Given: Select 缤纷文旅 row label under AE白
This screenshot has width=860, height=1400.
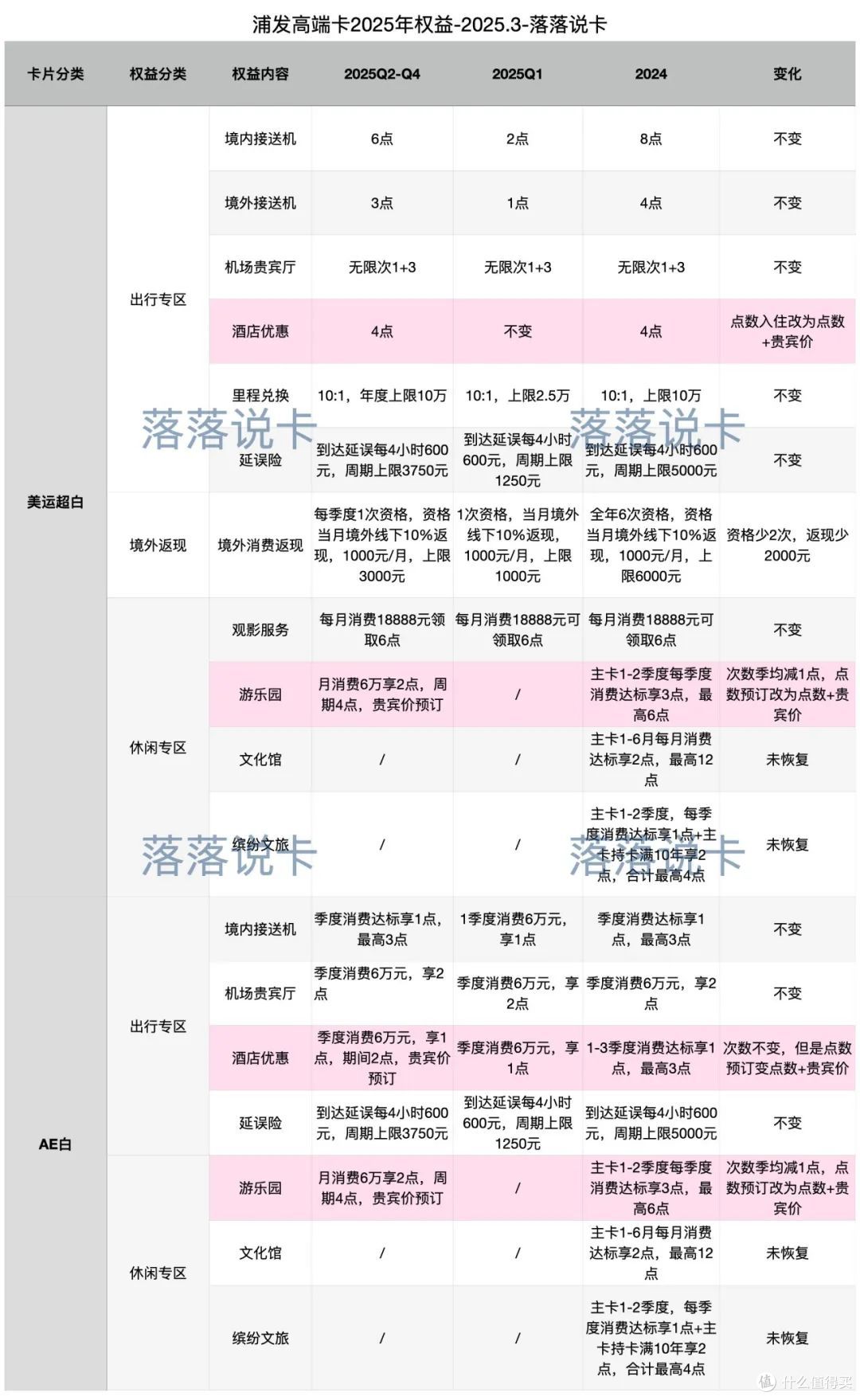Looking at the screenshot, I should (x=260, y=1339).
